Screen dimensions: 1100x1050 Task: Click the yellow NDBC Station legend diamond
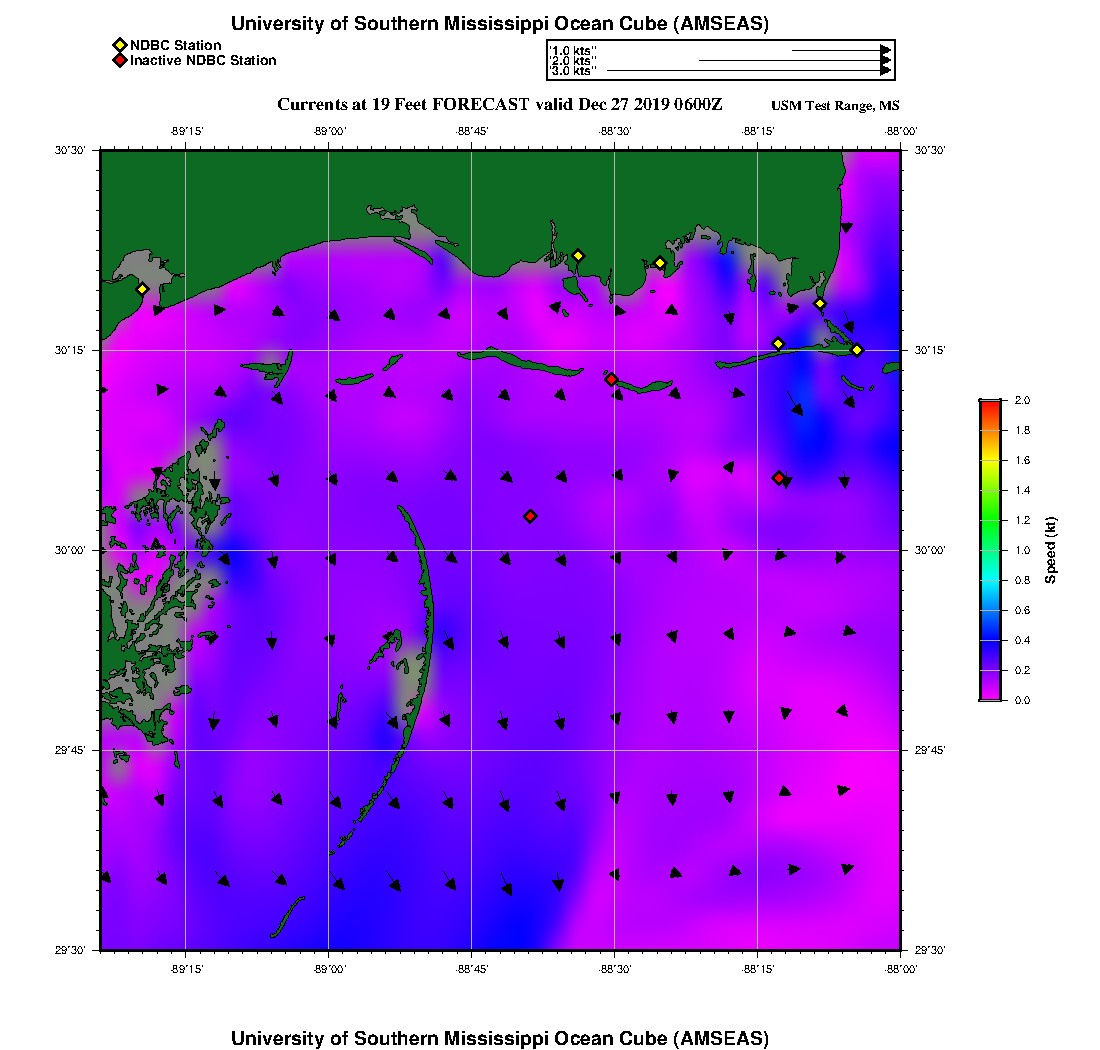(119, 45)
